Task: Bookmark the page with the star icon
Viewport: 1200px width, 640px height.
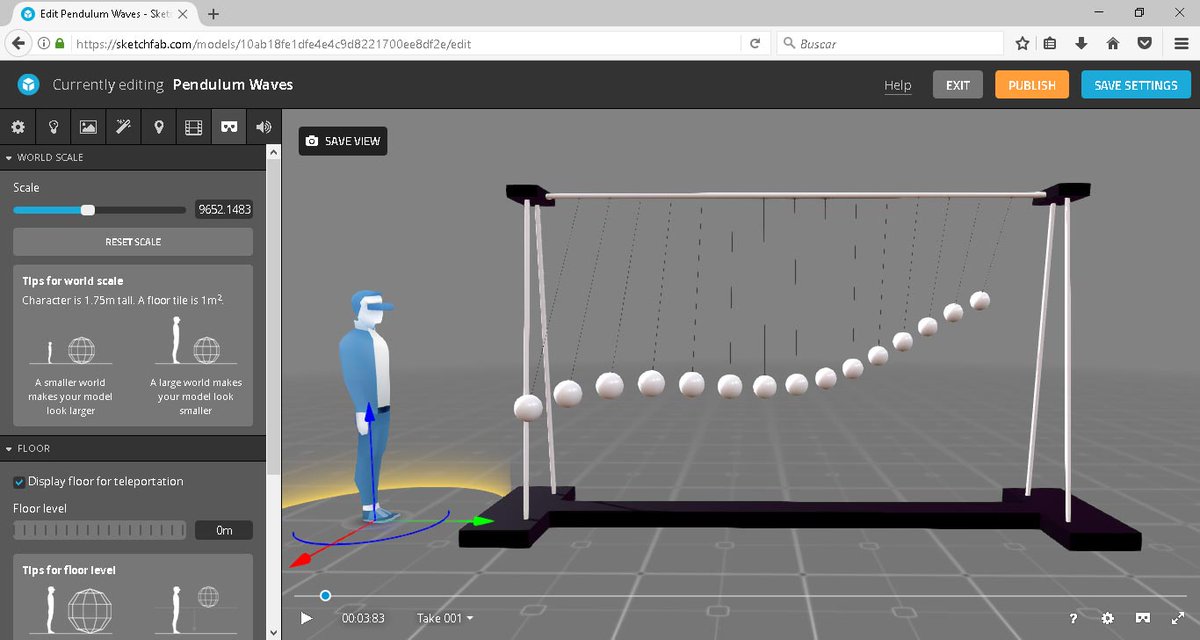Action: 1022,44
